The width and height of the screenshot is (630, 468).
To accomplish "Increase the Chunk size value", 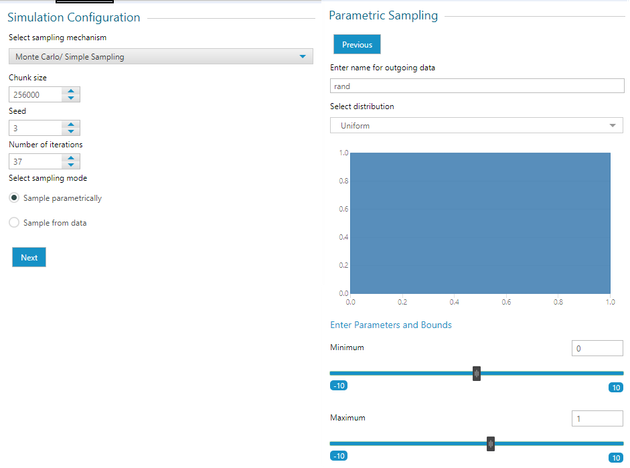I will [71, 91].
